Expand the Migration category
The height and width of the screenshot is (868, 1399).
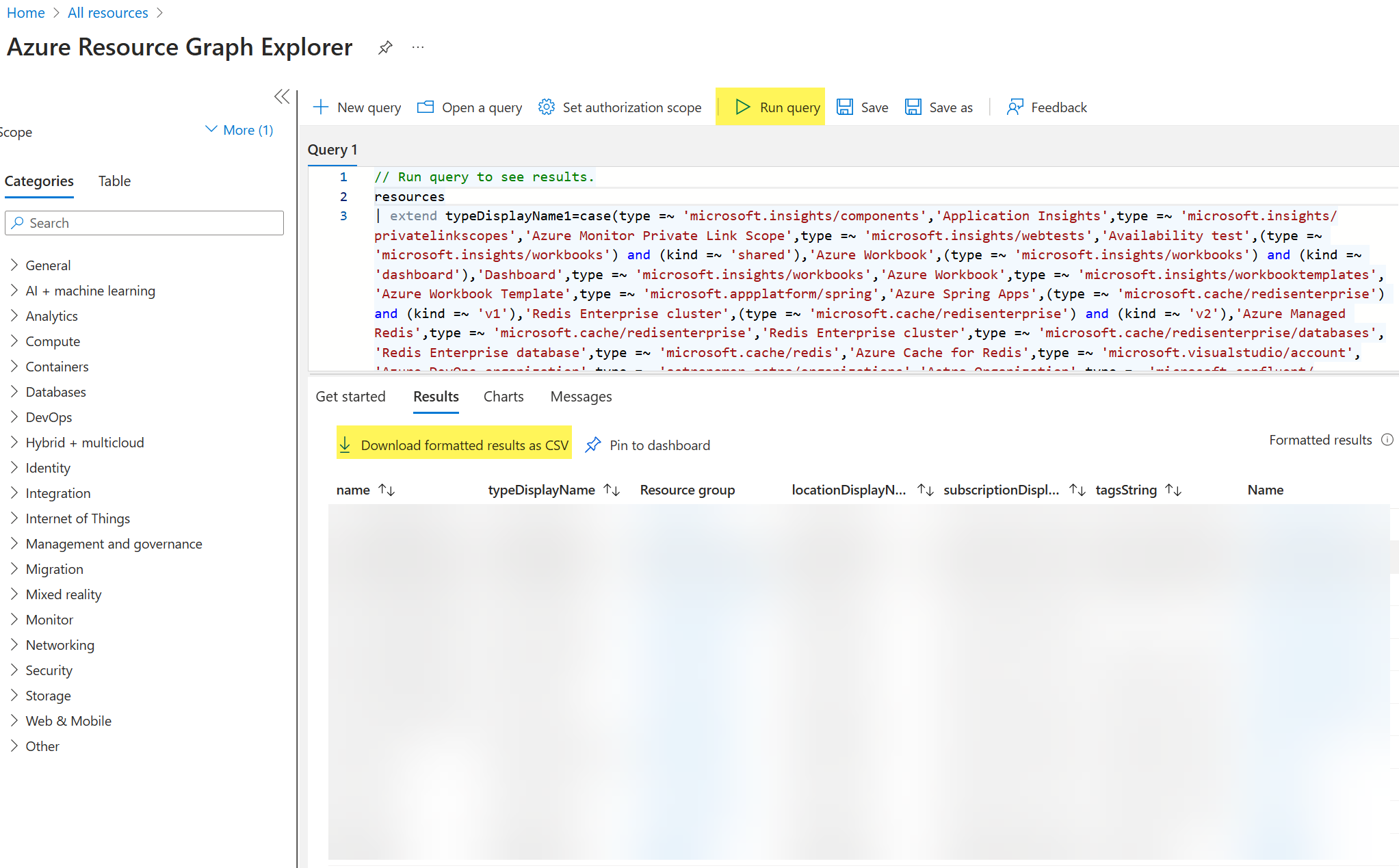click(14, 568)
